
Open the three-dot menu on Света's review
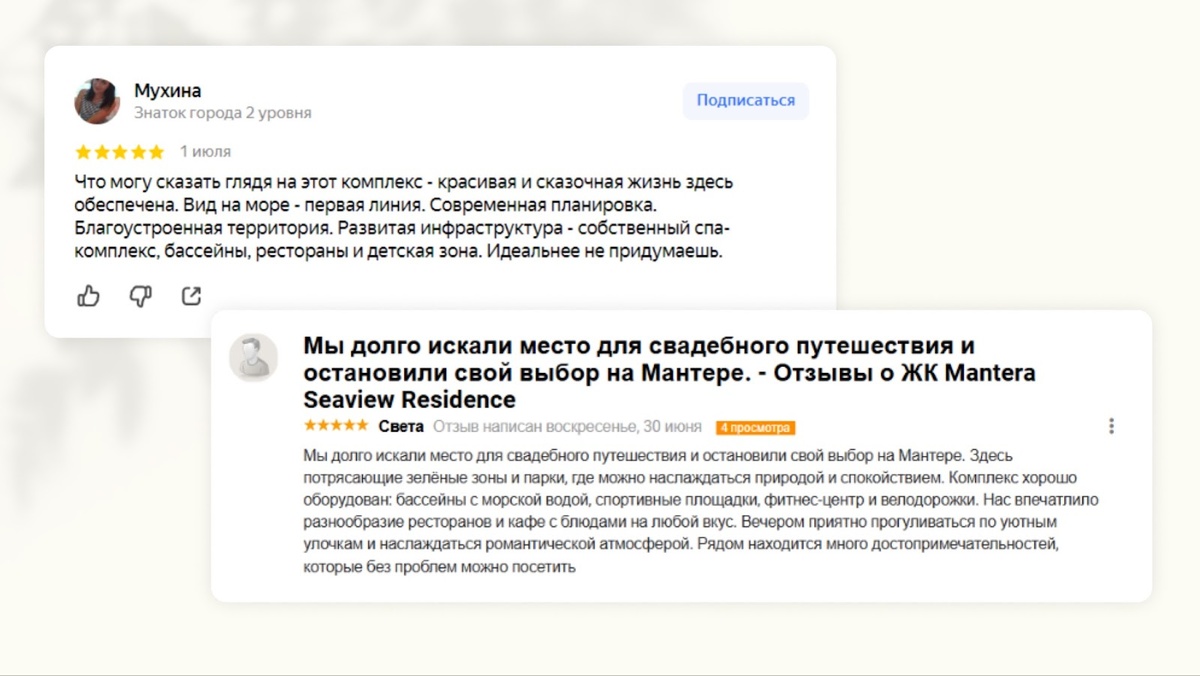[x=1111, y=426]
